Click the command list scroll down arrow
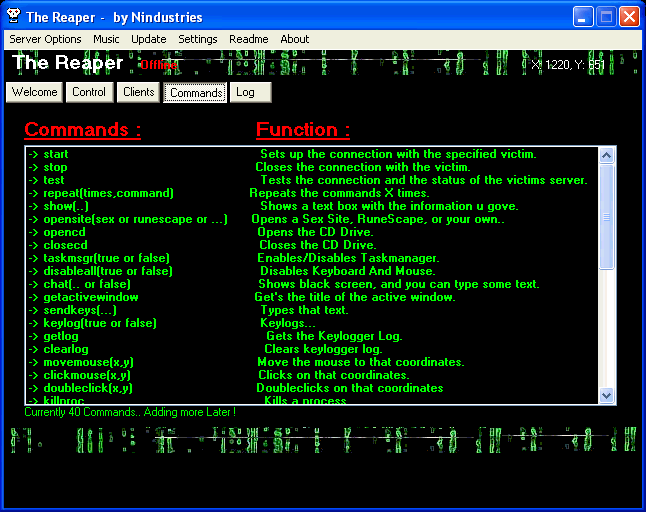The image size is (646, 512). pyautogui.click(x=606, y=396)
